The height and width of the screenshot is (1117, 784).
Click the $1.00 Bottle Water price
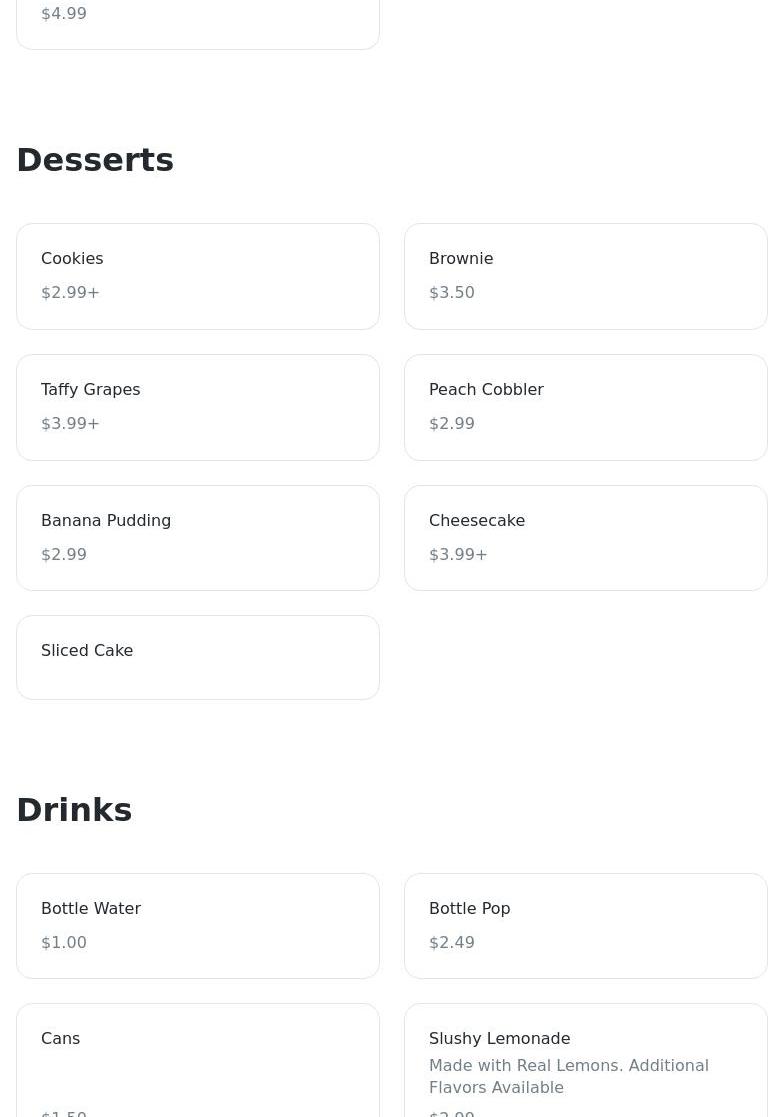click(64, 943)
